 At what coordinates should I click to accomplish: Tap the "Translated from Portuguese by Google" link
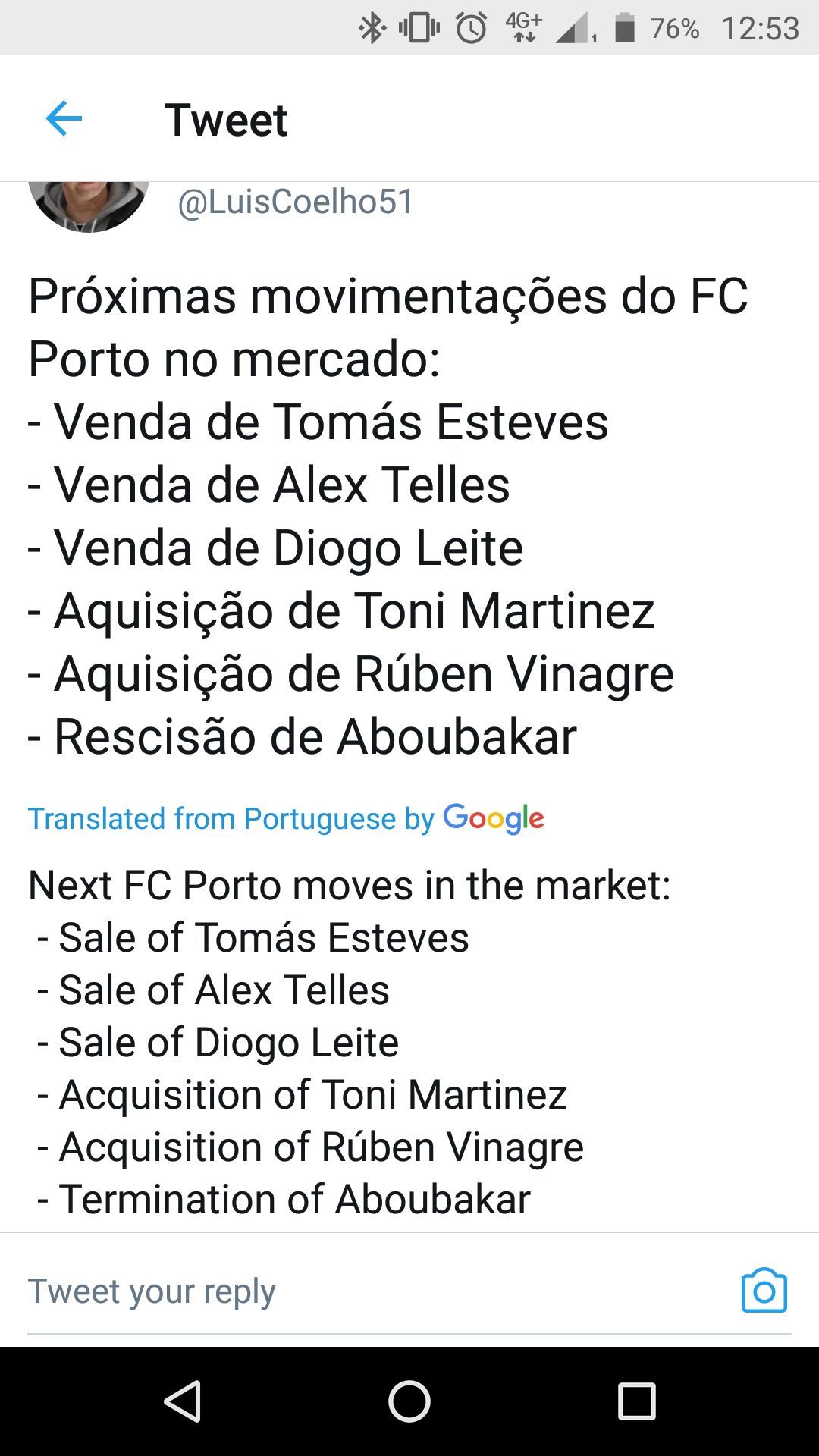click(286, 819)
